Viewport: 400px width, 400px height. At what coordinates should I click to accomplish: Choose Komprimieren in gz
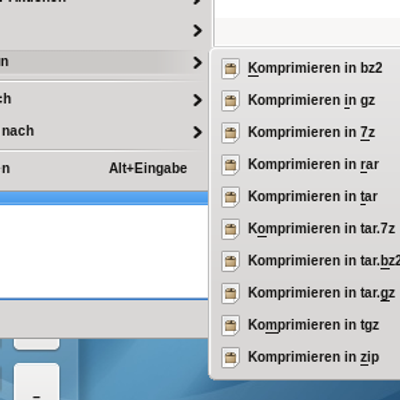coord(306,100)
